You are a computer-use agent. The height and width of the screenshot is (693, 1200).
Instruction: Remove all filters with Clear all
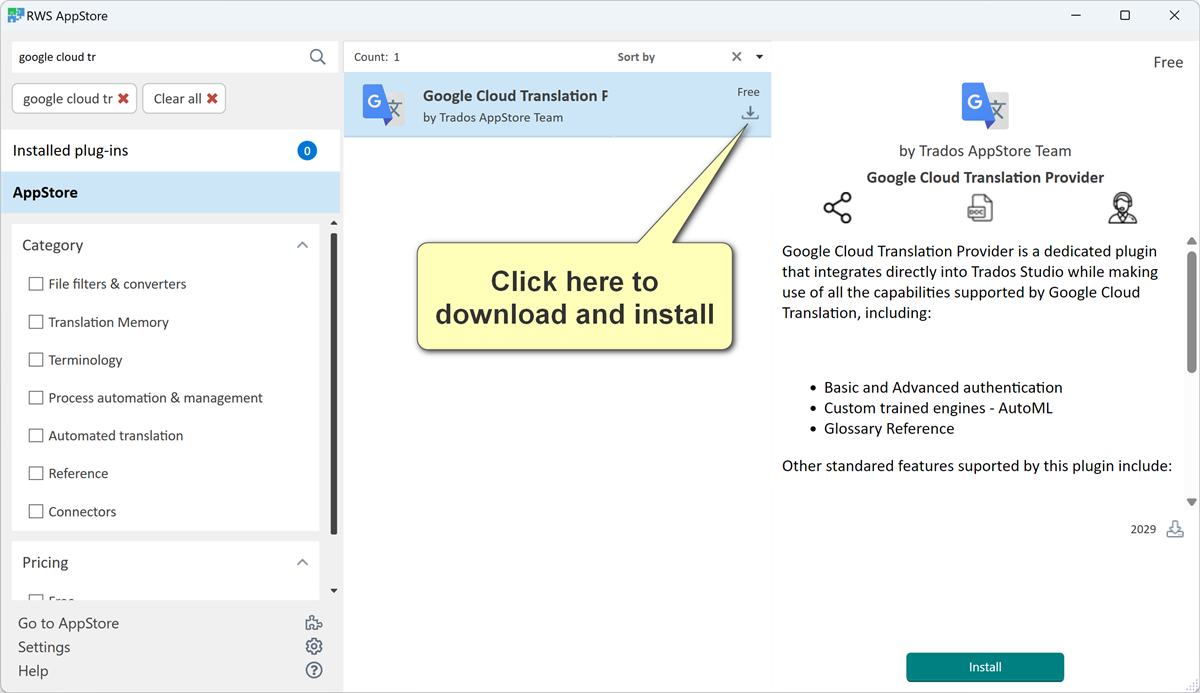pos(184,98)
